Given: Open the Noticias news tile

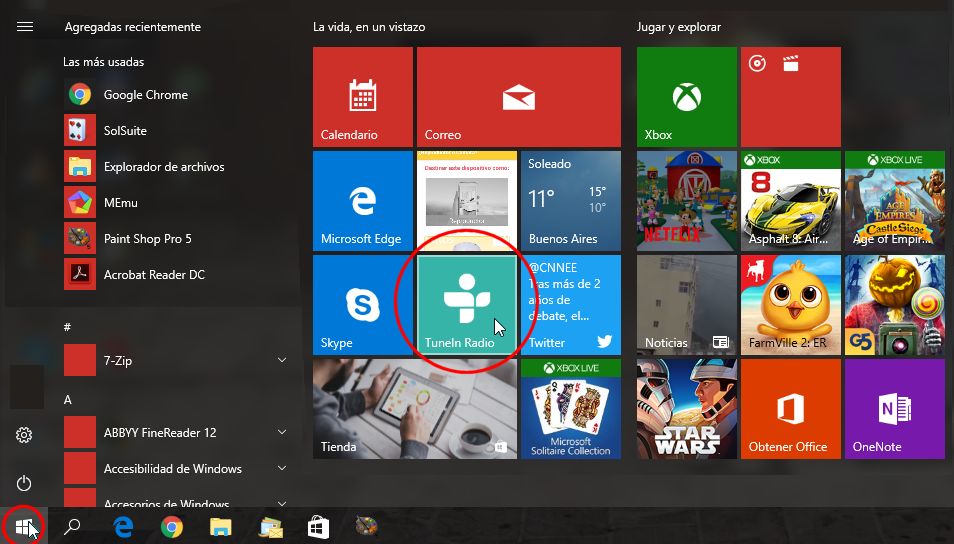Looking at the screenshot, I should pos(687,305).
